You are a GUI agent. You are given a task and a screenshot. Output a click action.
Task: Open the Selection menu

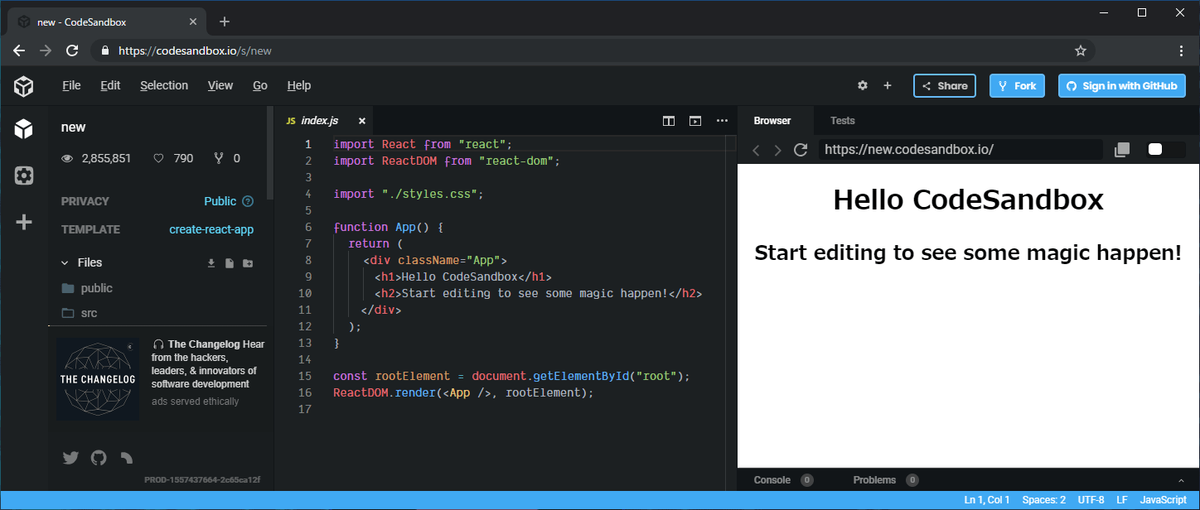click(164, 86)
